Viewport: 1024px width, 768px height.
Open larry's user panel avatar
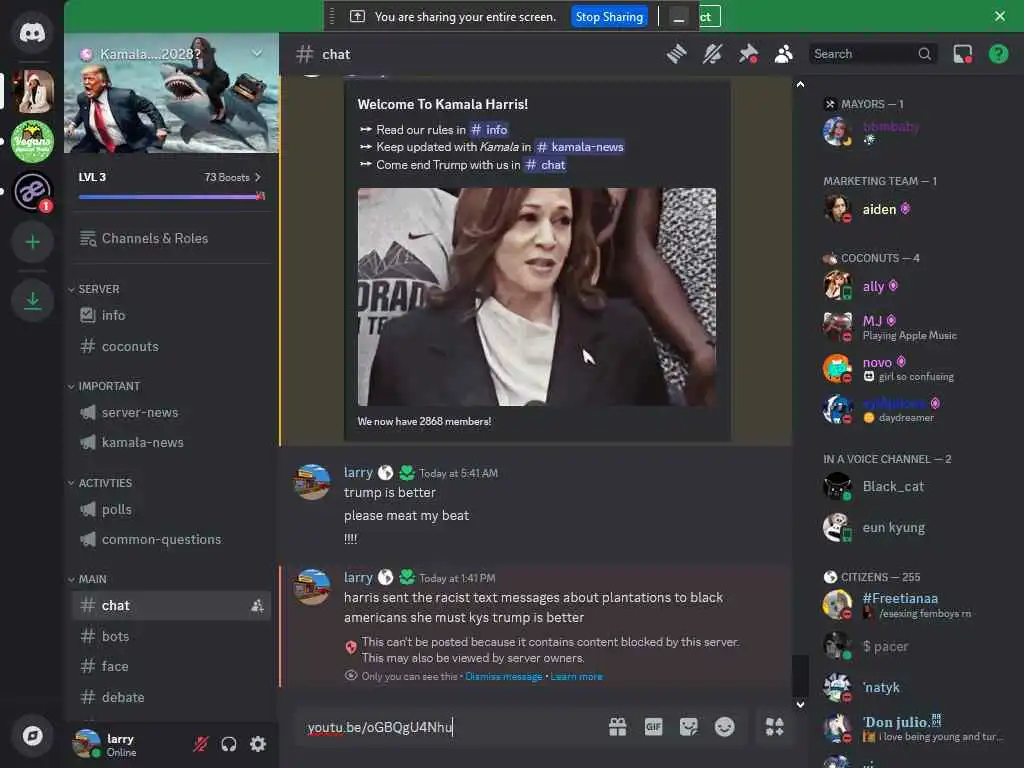tap(86, 744)
